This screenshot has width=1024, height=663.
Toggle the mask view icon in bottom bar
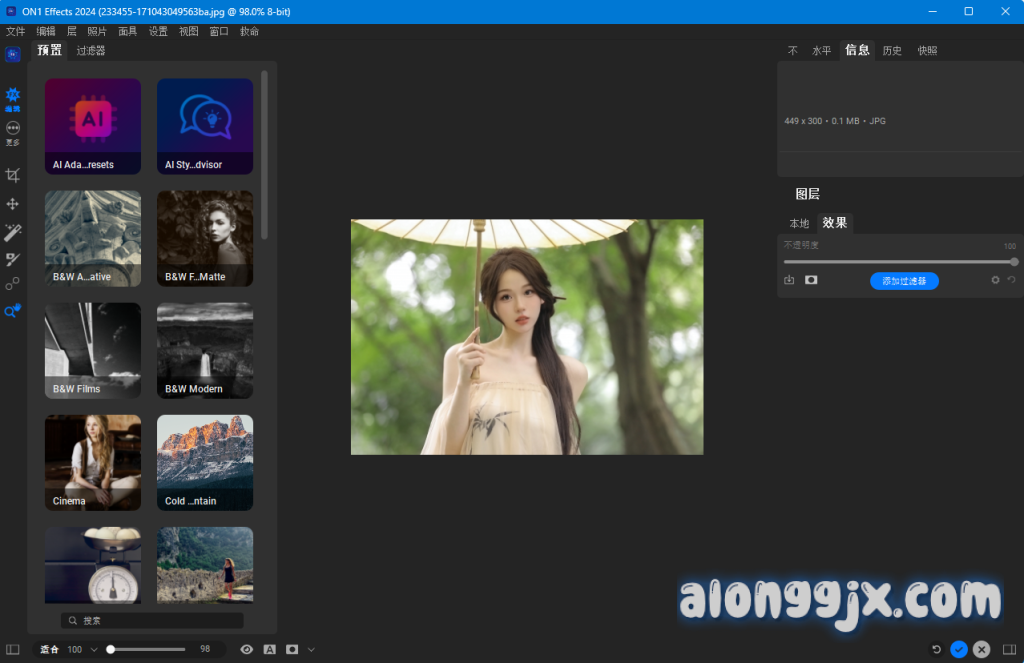pos(292,649)
